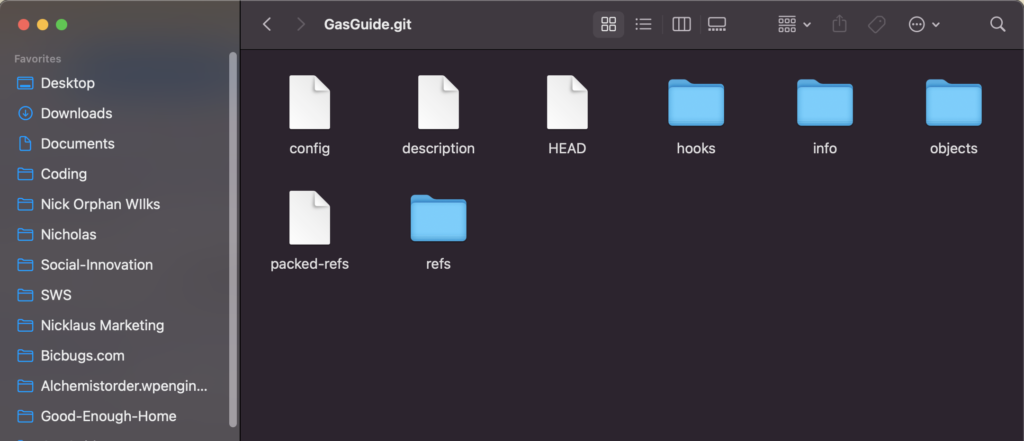Open the Group By dropdown

(794, 24)
